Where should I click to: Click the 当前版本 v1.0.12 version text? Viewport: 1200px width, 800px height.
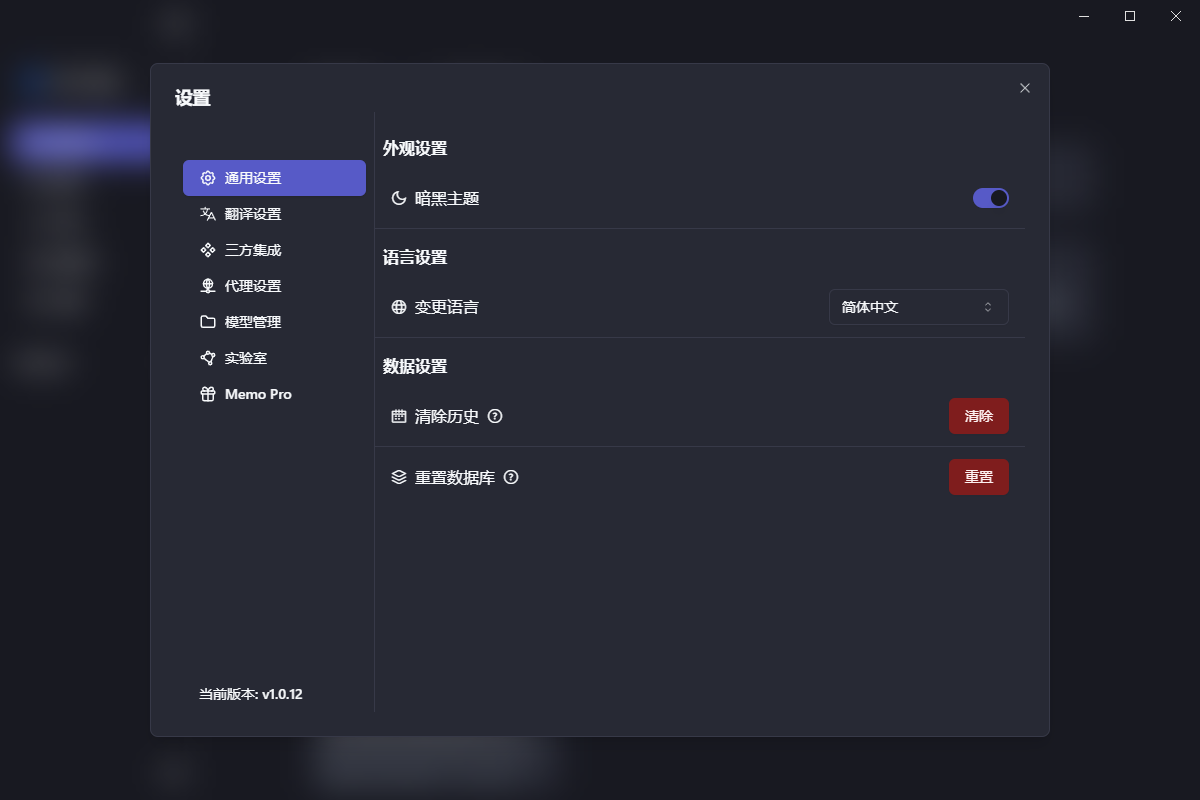tap(251, 694)
